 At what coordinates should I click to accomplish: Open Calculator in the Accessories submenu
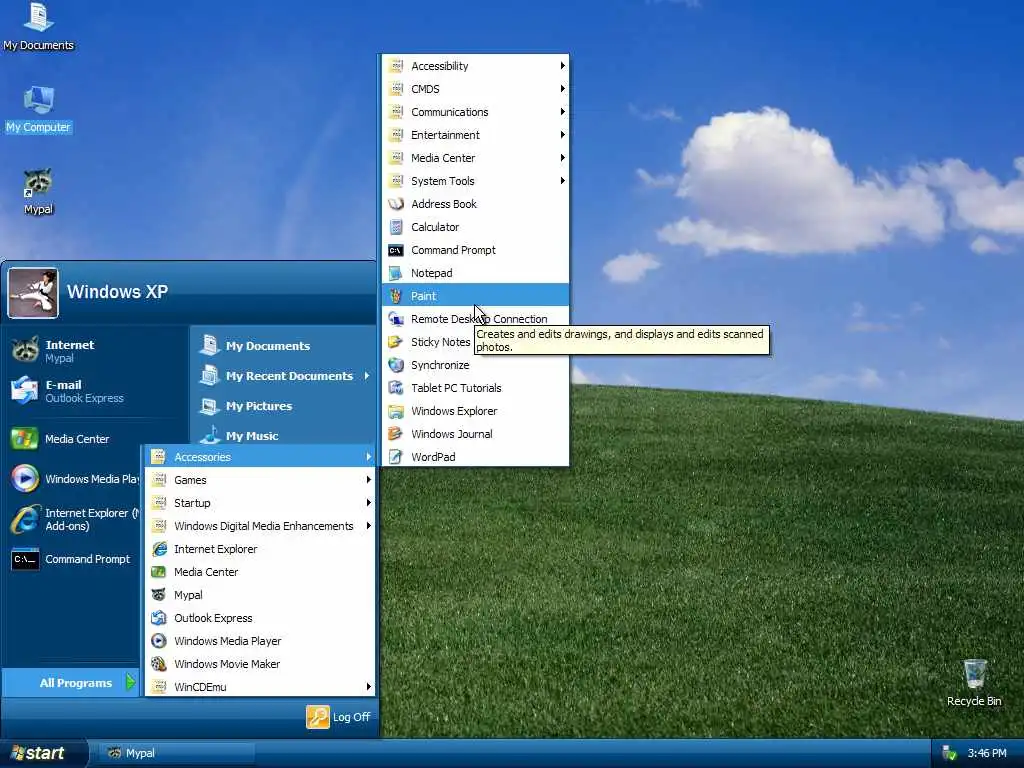coord(475,227)
